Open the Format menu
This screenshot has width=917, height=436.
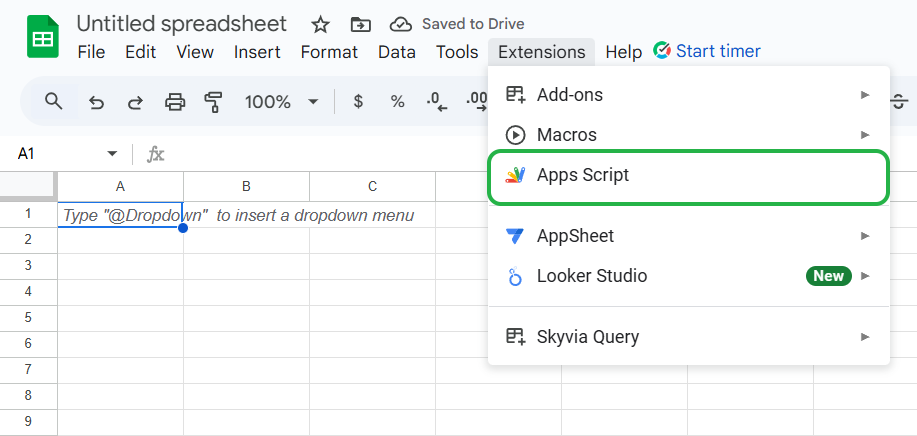329,52
